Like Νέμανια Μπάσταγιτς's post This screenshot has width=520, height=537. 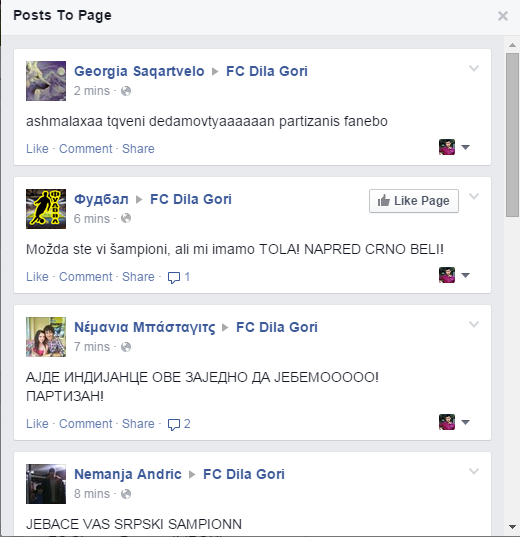point(37,424)
